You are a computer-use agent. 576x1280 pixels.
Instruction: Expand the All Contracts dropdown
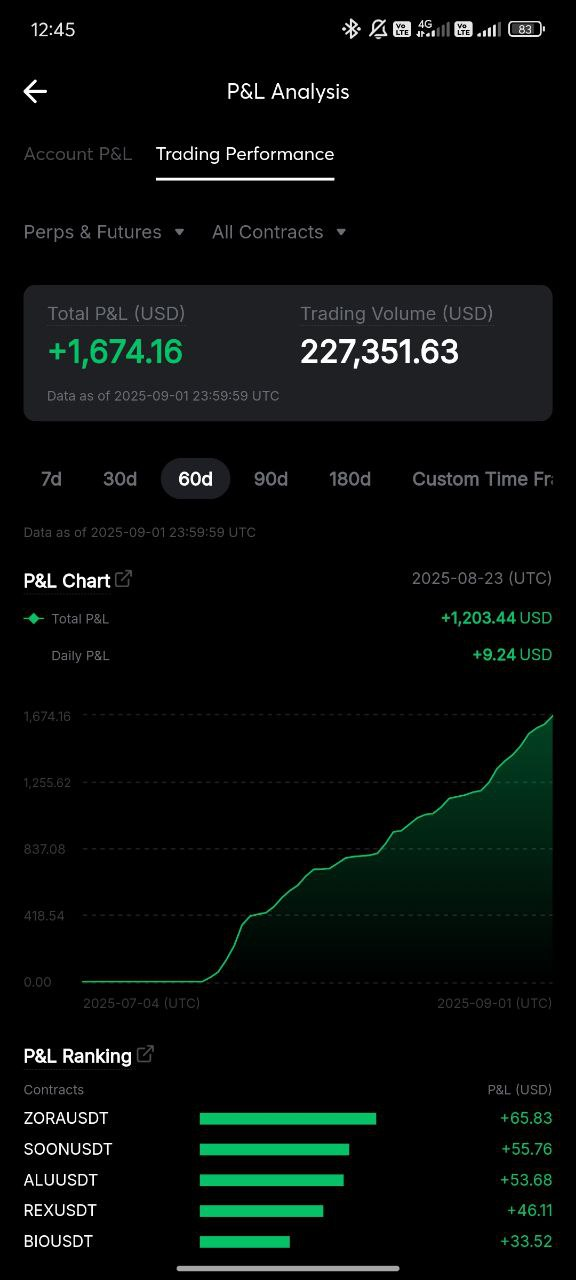click(279, 232)
